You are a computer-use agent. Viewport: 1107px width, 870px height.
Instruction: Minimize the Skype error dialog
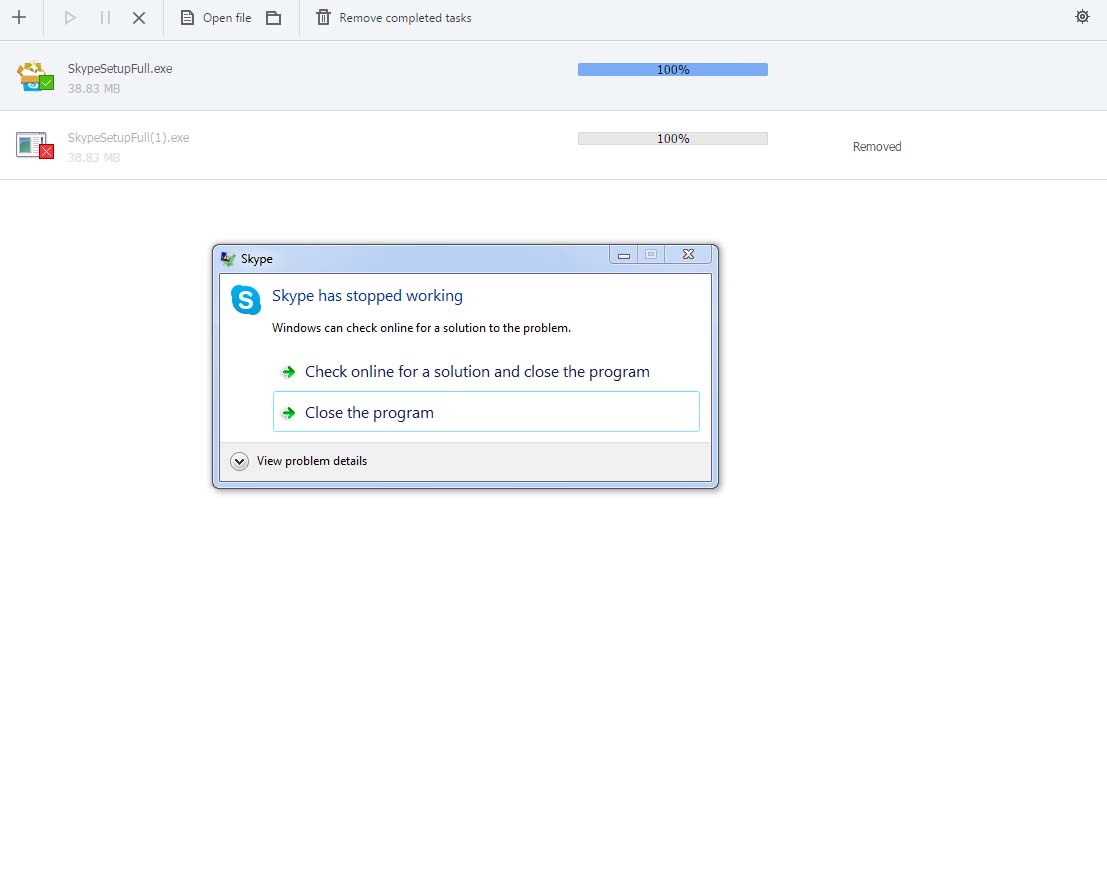coord(623,255)
